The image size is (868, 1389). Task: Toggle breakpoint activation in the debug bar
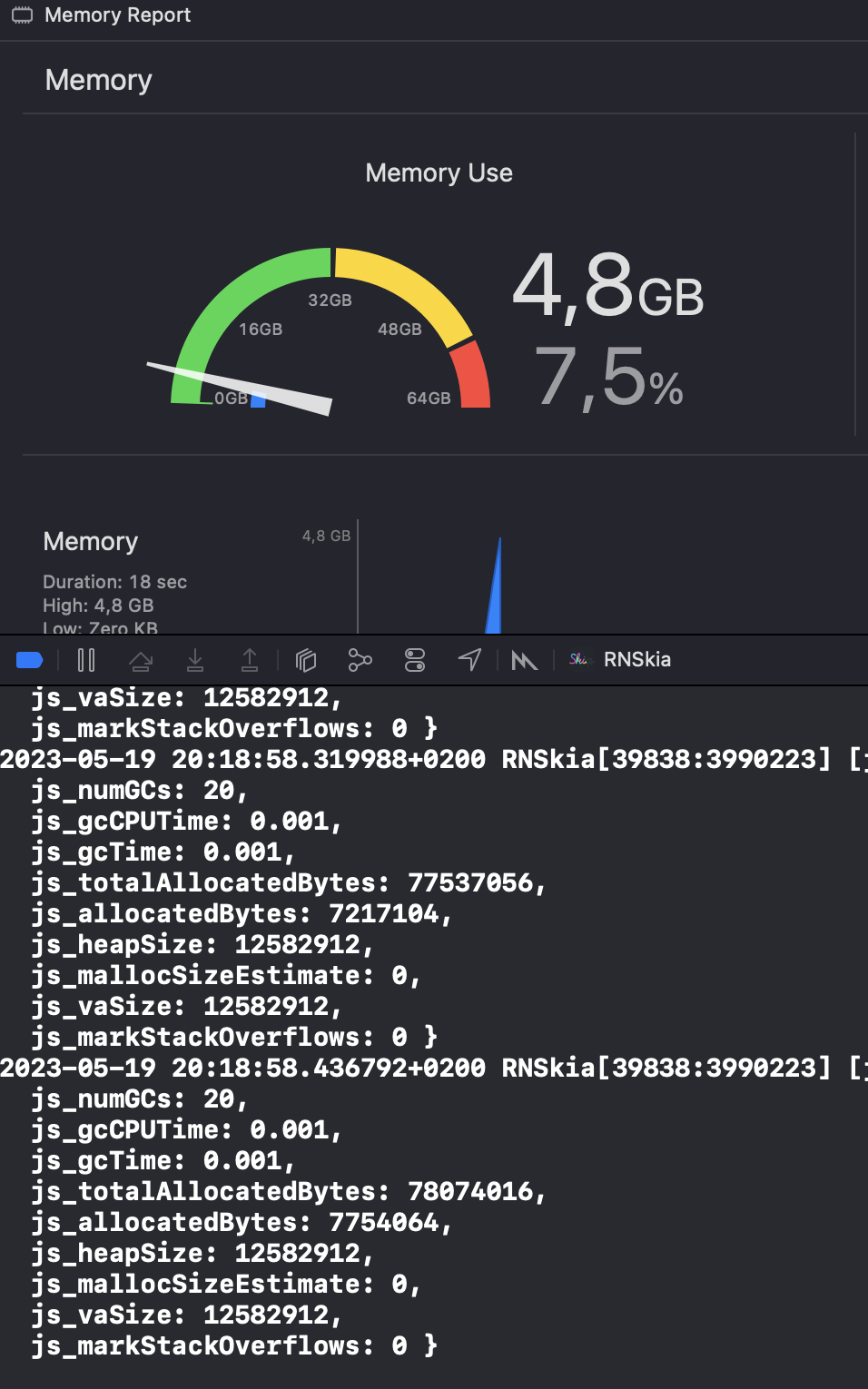click(x=29, y=659)
